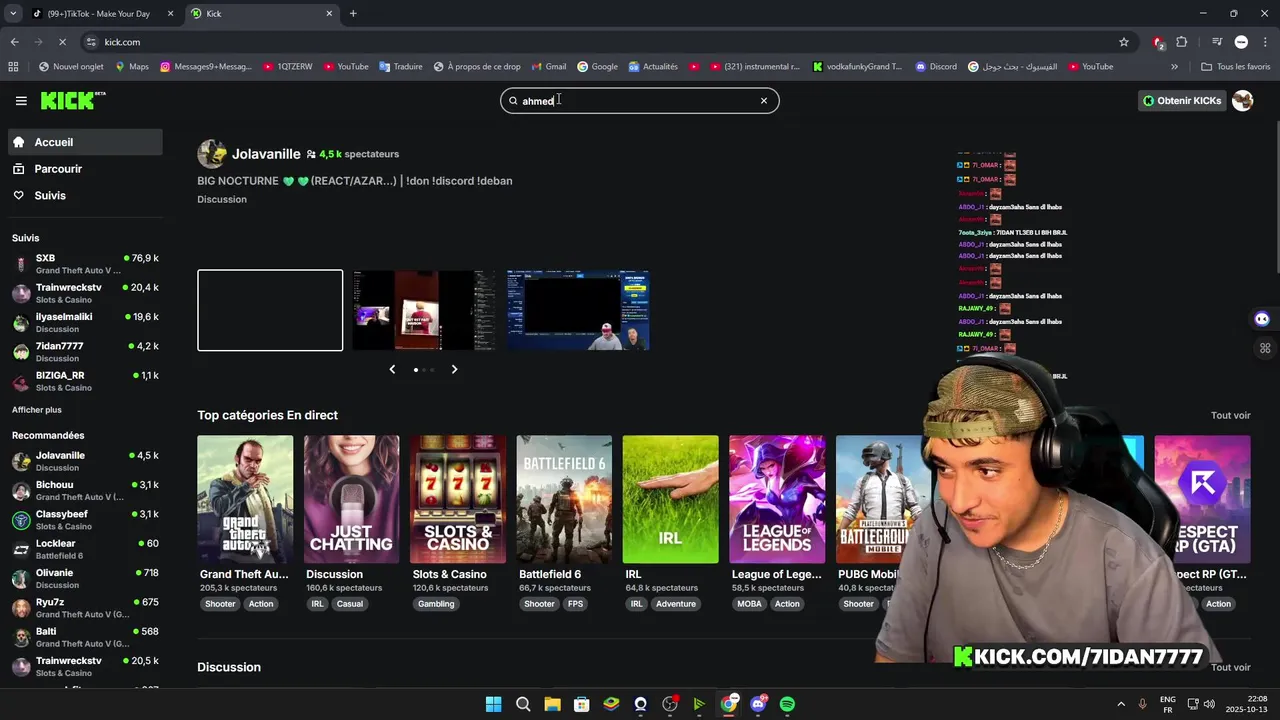The width and height of the screenshot is (1280, 720).
Task: Open the browser extensions puzzle icon
Action: click(1182, 42)
